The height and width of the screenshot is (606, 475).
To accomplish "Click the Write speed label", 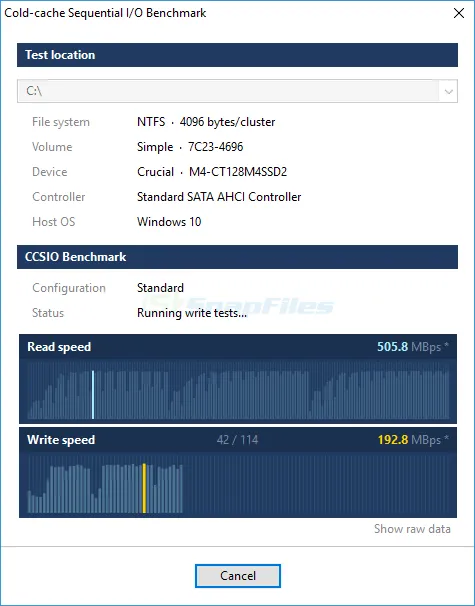I will click(61, 440).
